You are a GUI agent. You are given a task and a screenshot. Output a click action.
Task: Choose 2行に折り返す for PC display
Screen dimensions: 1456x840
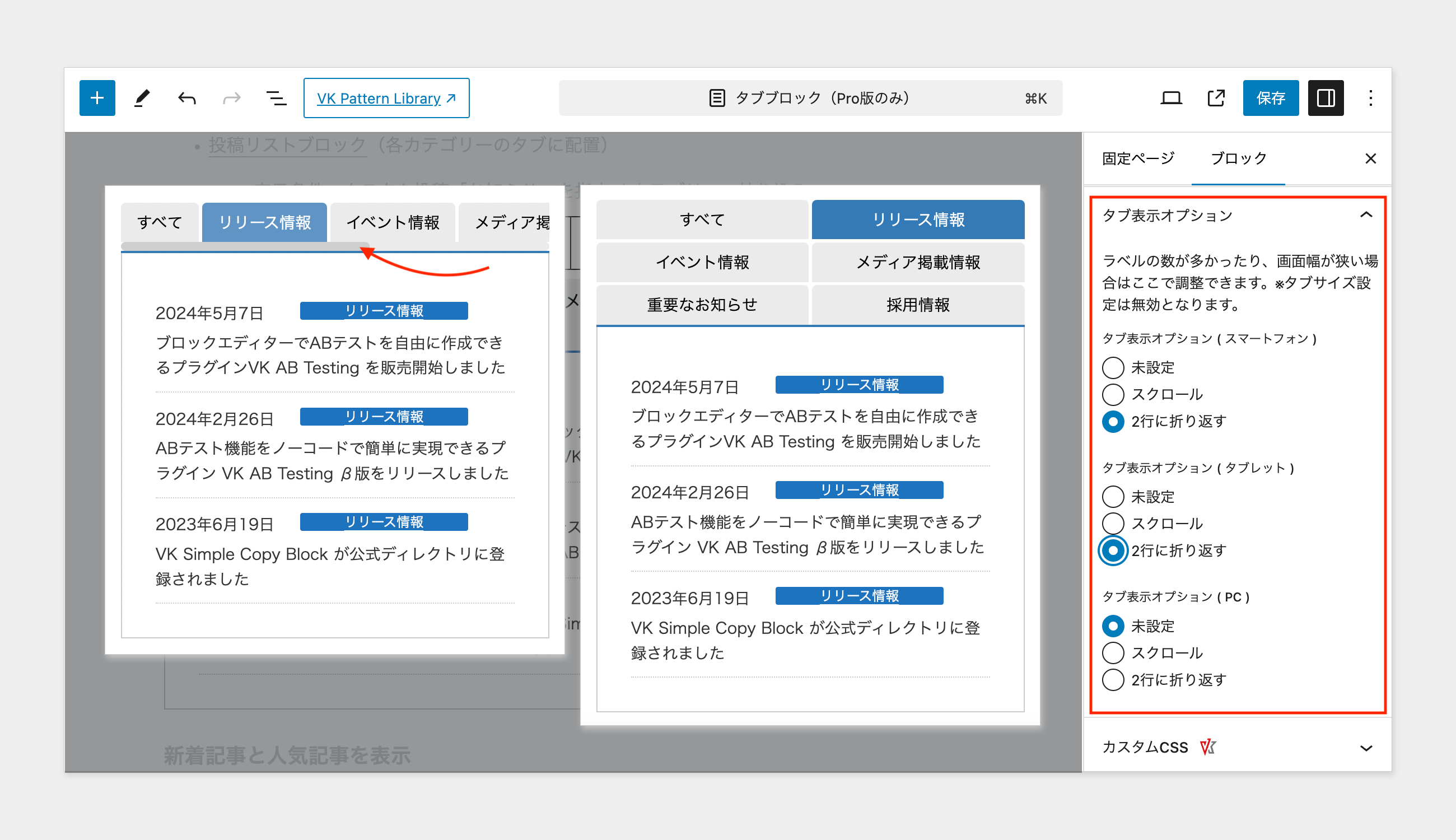click(1113, 680)
